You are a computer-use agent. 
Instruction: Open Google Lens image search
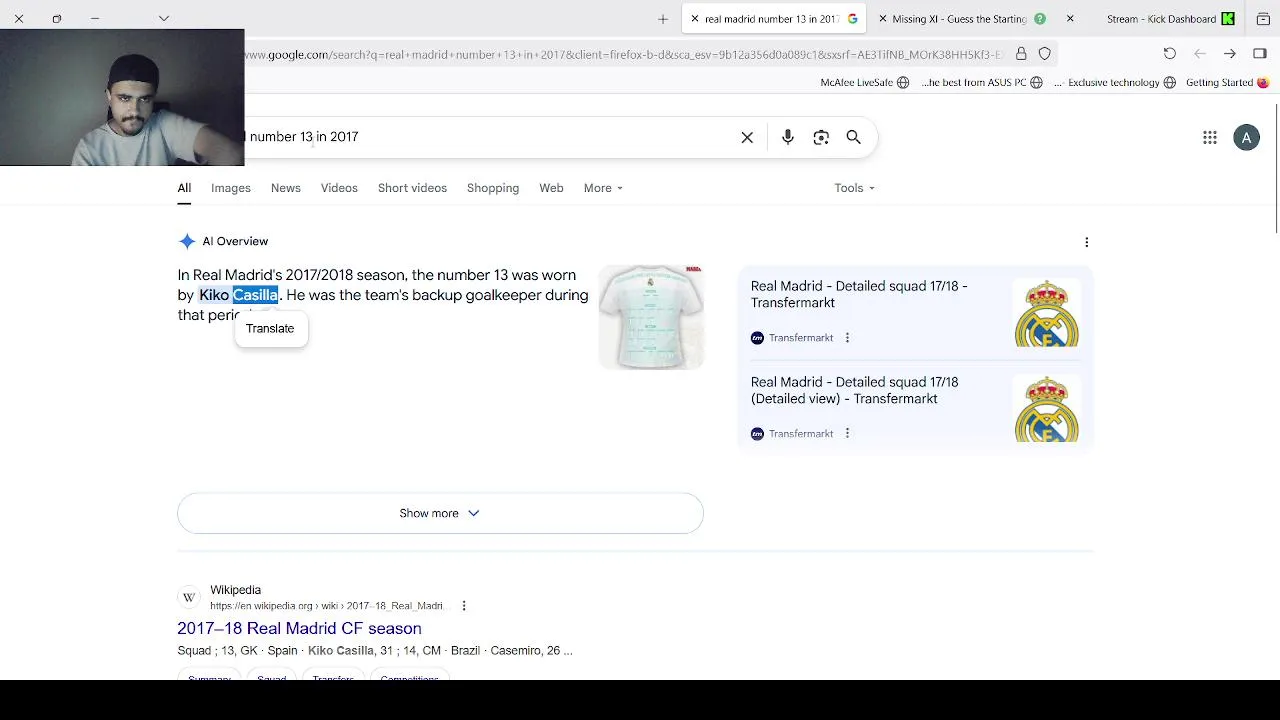(821, 137)
